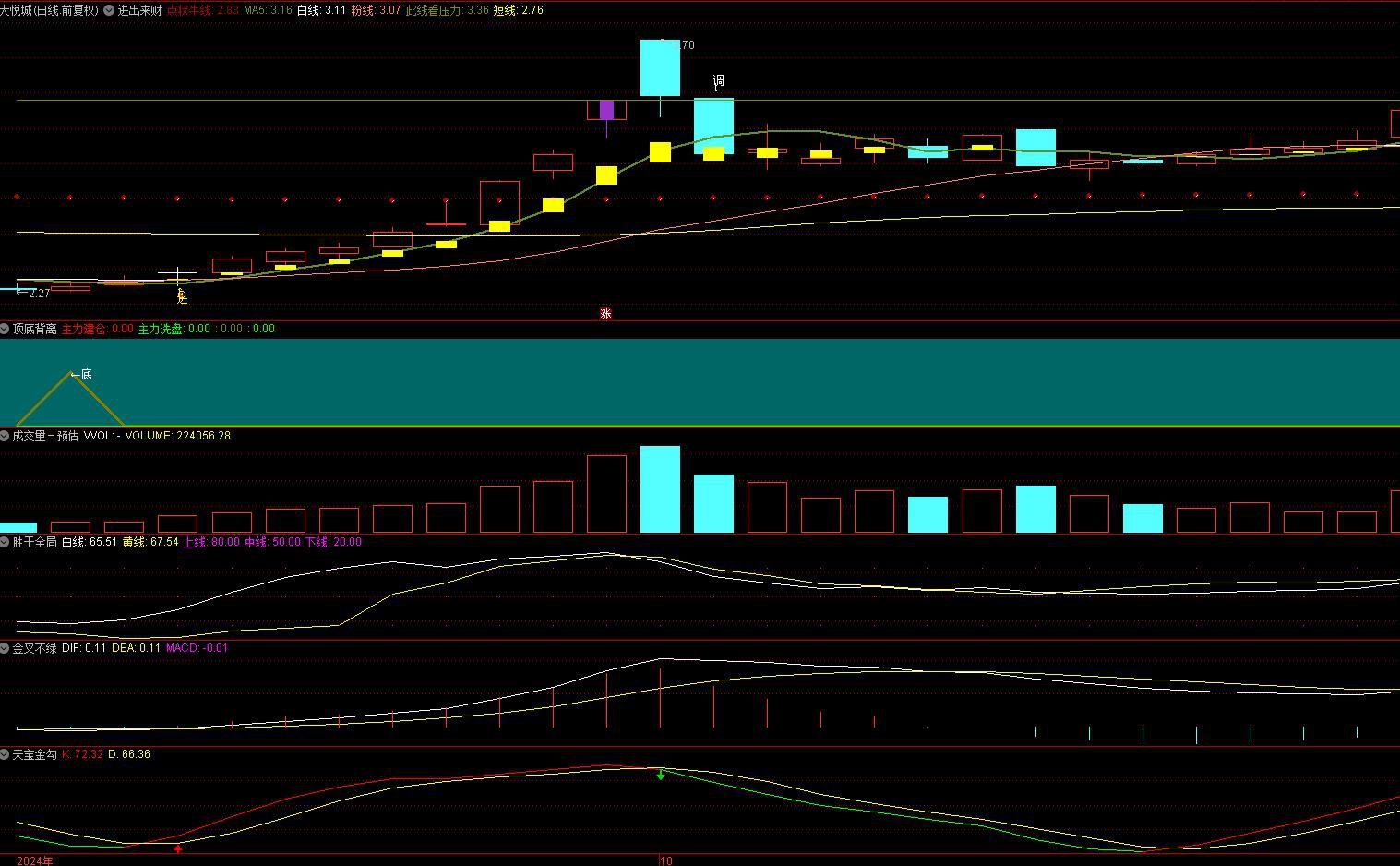Click the MACD: -0.01 value
This screenshot has width=1400, height=866.
point(197,648)
